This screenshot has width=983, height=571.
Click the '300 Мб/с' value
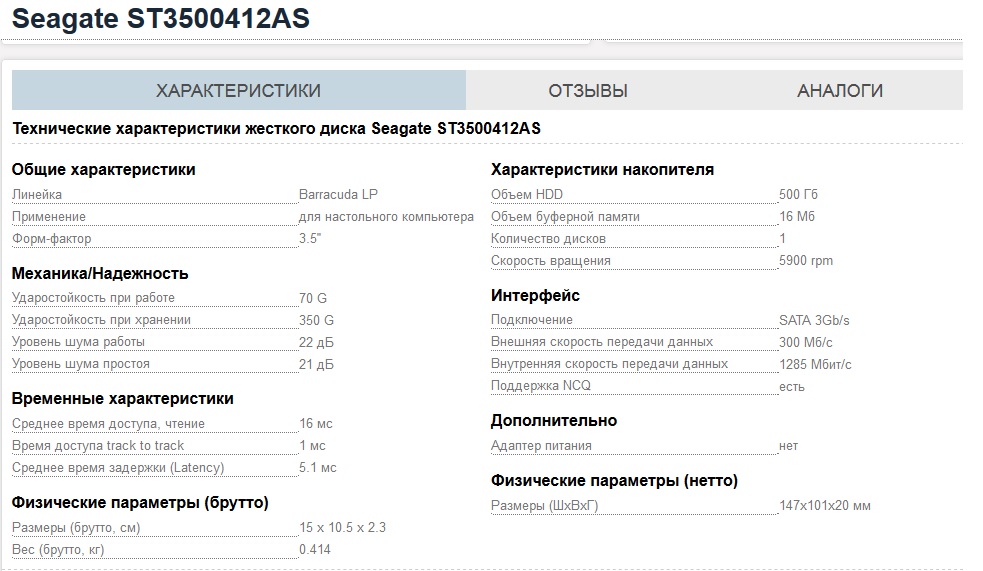pyautogui.click(x=806, y=342)
